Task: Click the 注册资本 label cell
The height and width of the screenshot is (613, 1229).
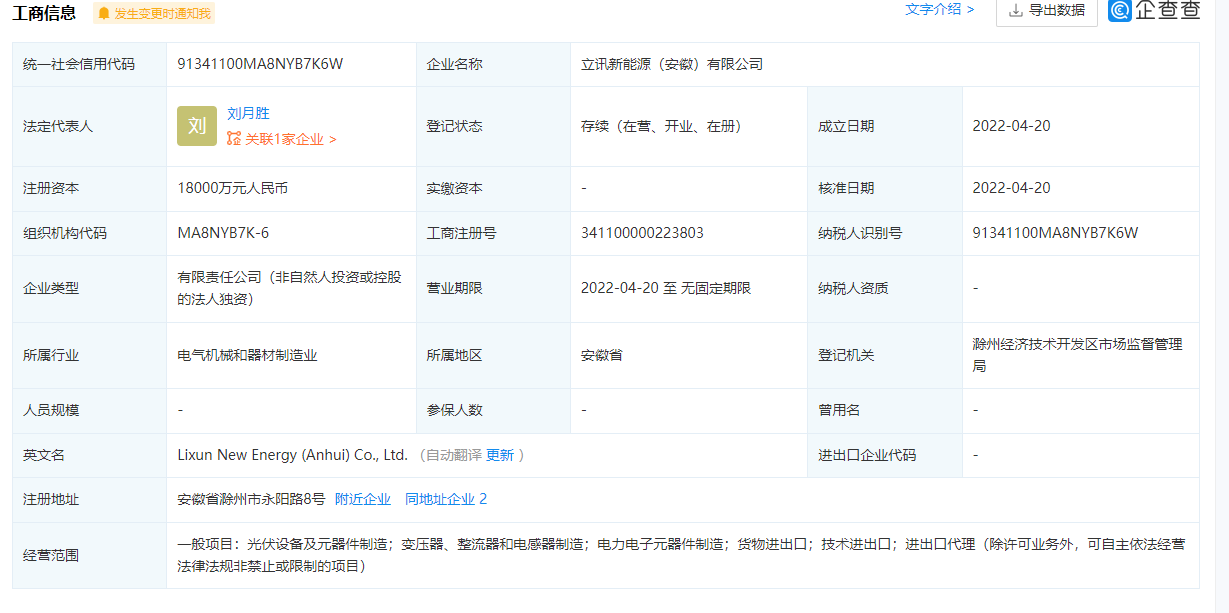Action: [x=89, y=188]
